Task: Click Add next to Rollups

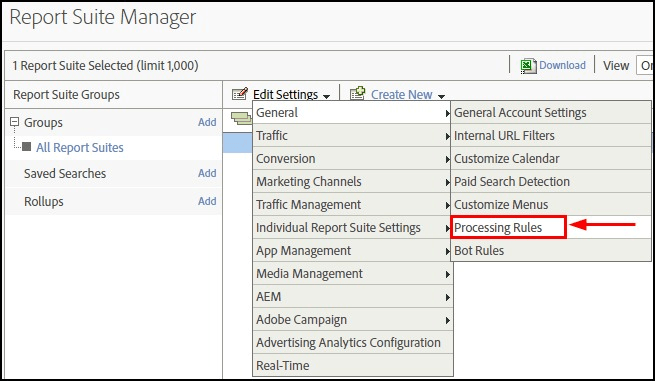Action: [207, 201]
